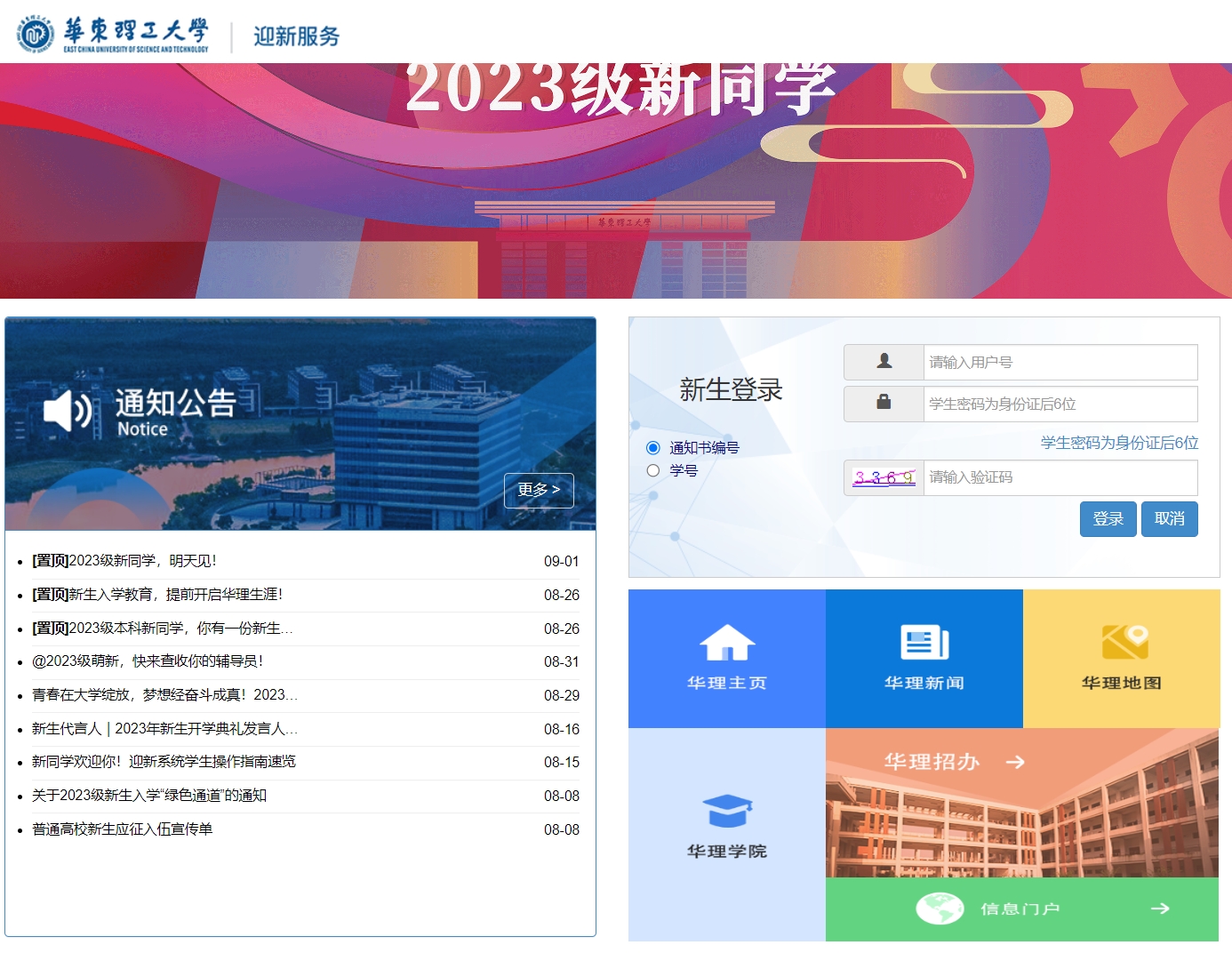The height and width of the screenshot is (953, 1232).
Task: Open notice 新生入学教育，提前开启华理生涯！
Action: 157,595
